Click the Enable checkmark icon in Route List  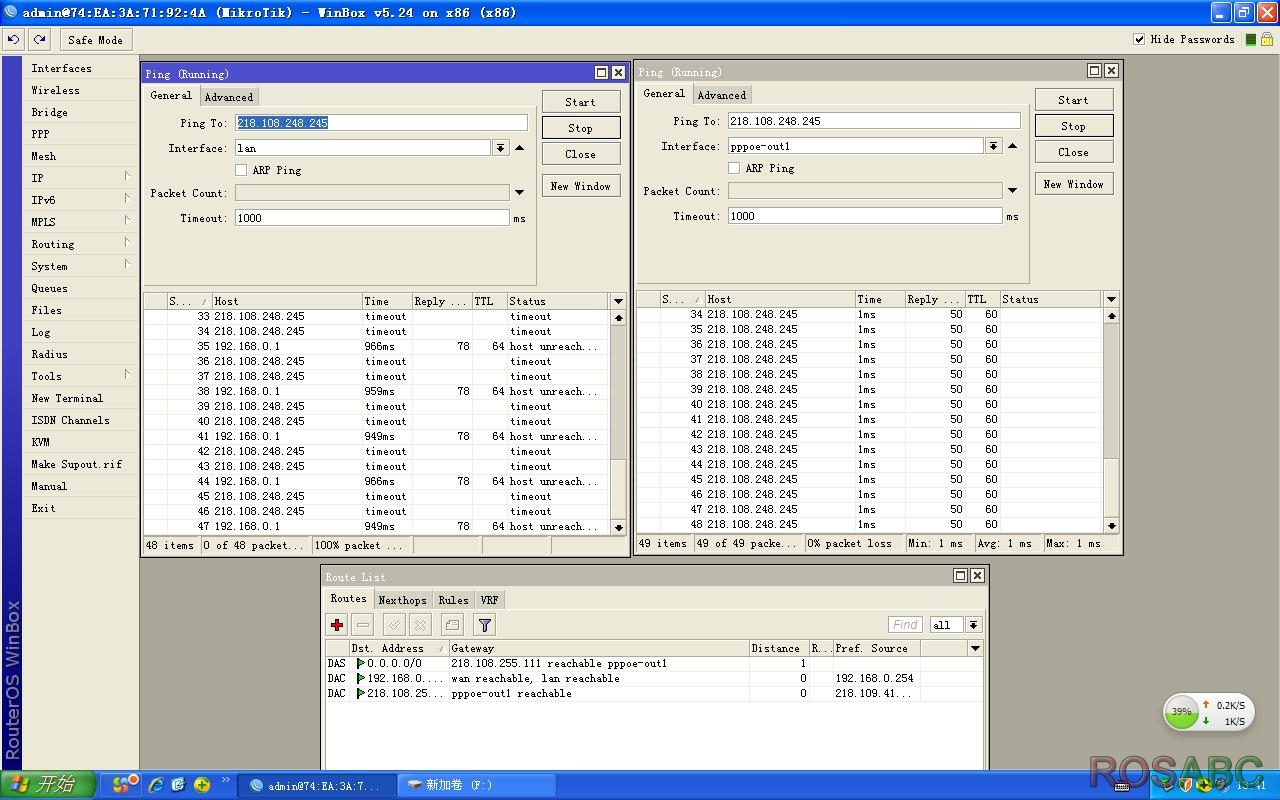tap(394, 625)
